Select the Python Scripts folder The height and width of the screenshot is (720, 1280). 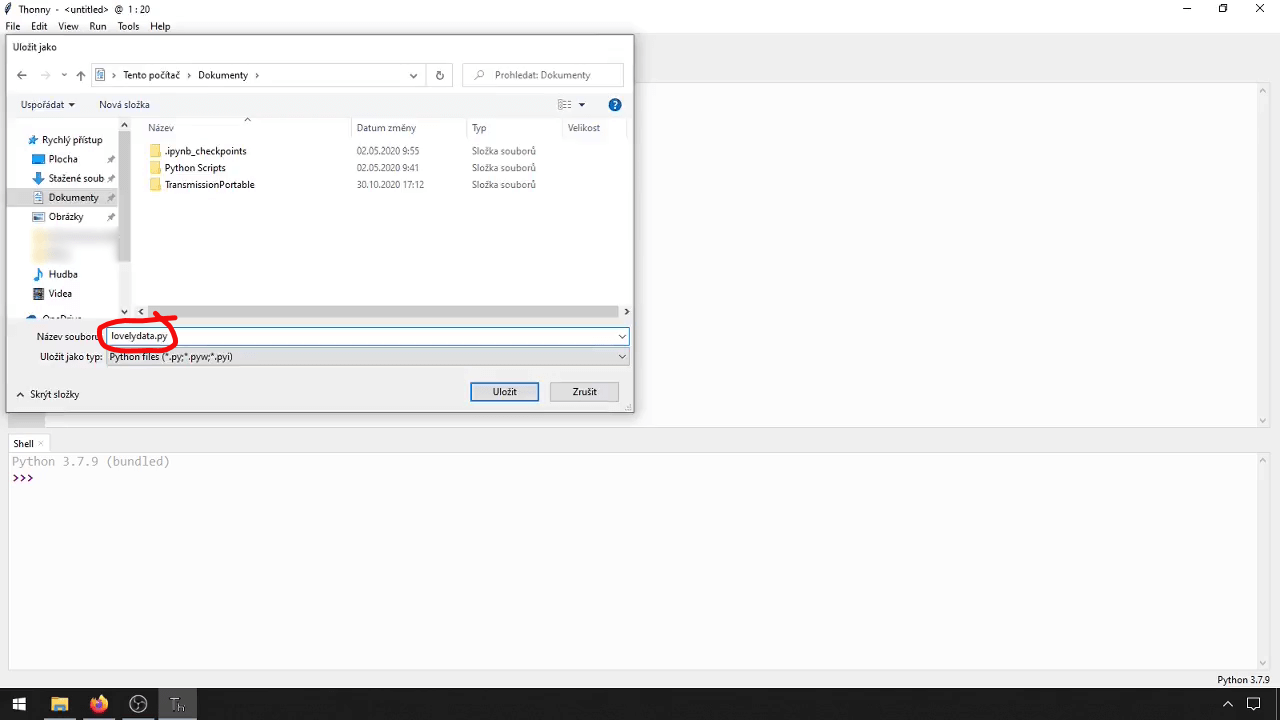coord(195,168)
